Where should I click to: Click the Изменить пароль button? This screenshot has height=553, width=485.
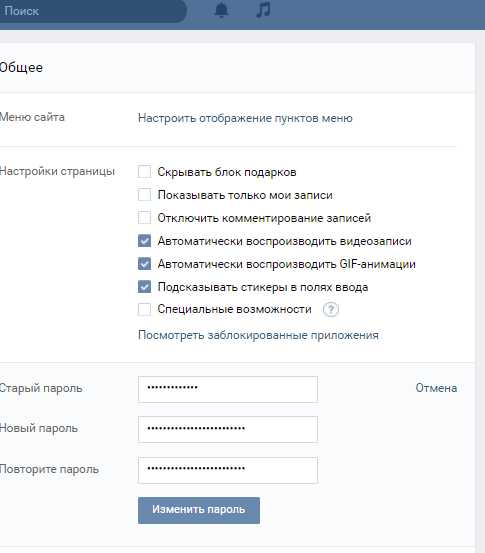[x=199, y=510]
